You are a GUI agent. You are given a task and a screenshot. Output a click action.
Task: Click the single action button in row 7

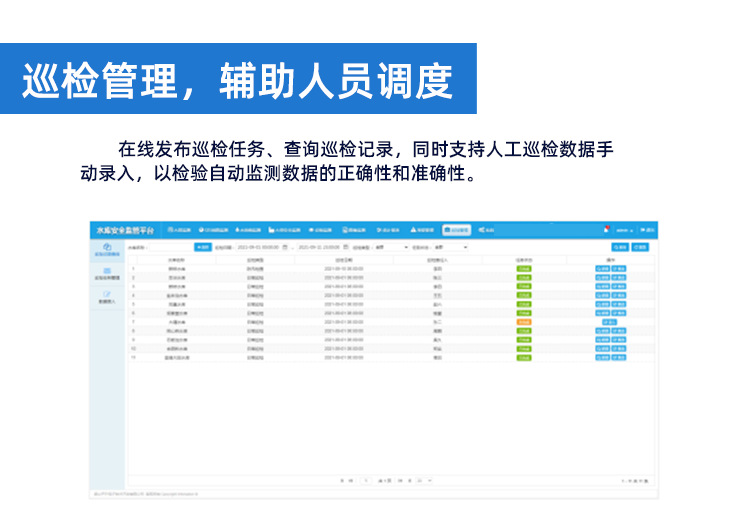[609, 322]
